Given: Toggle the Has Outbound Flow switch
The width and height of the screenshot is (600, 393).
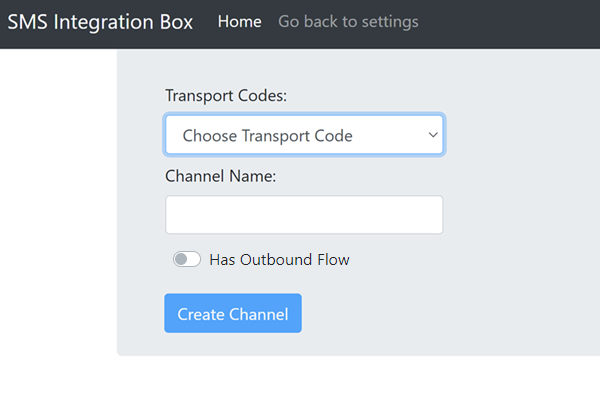Looking at the screenshot, I should [x=187, y=259].
